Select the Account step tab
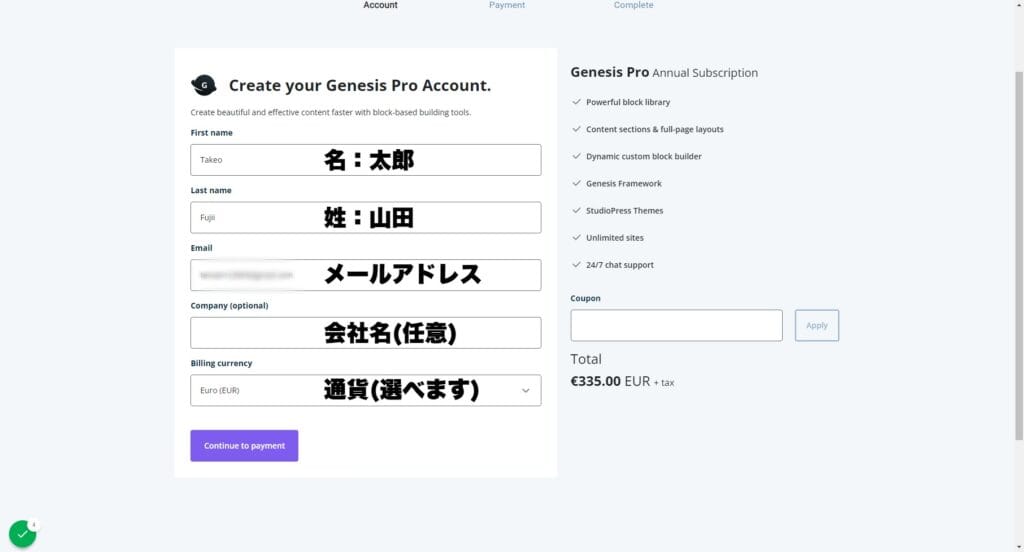This screenshot has height=552, width=1024. point(380,5)
